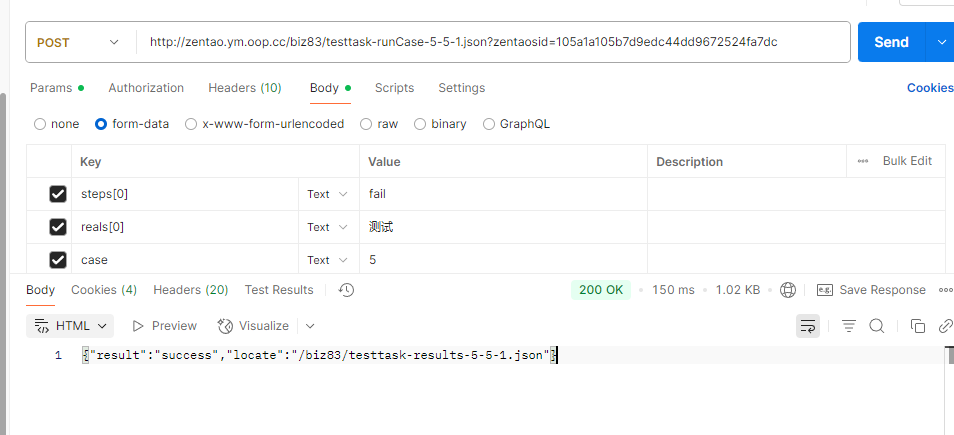The height and width of the screenshot is (435, 954).
Task: Expand the HTML format dropdown
Action: coord(71,326)
